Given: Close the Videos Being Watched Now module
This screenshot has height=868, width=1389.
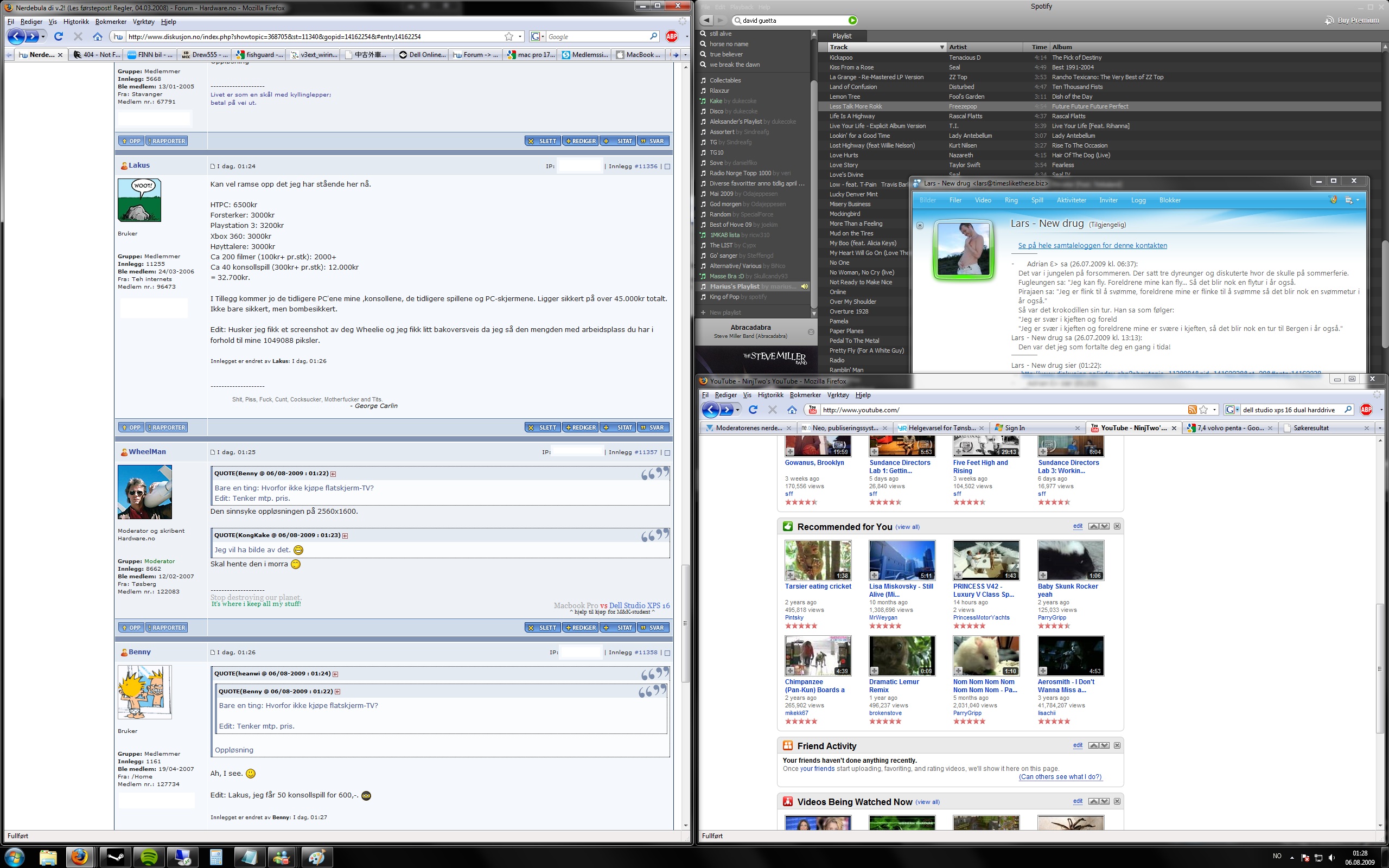Looking at the screenshot, I should click(x=1117, y=801).
